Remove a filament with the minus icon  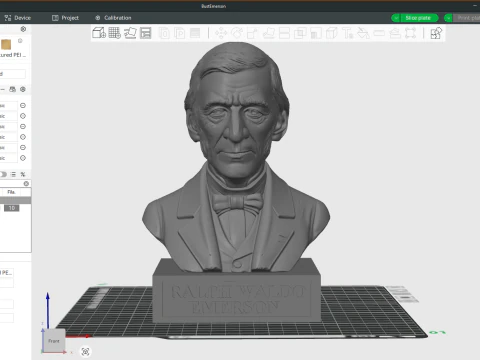[x=2, y=89]
